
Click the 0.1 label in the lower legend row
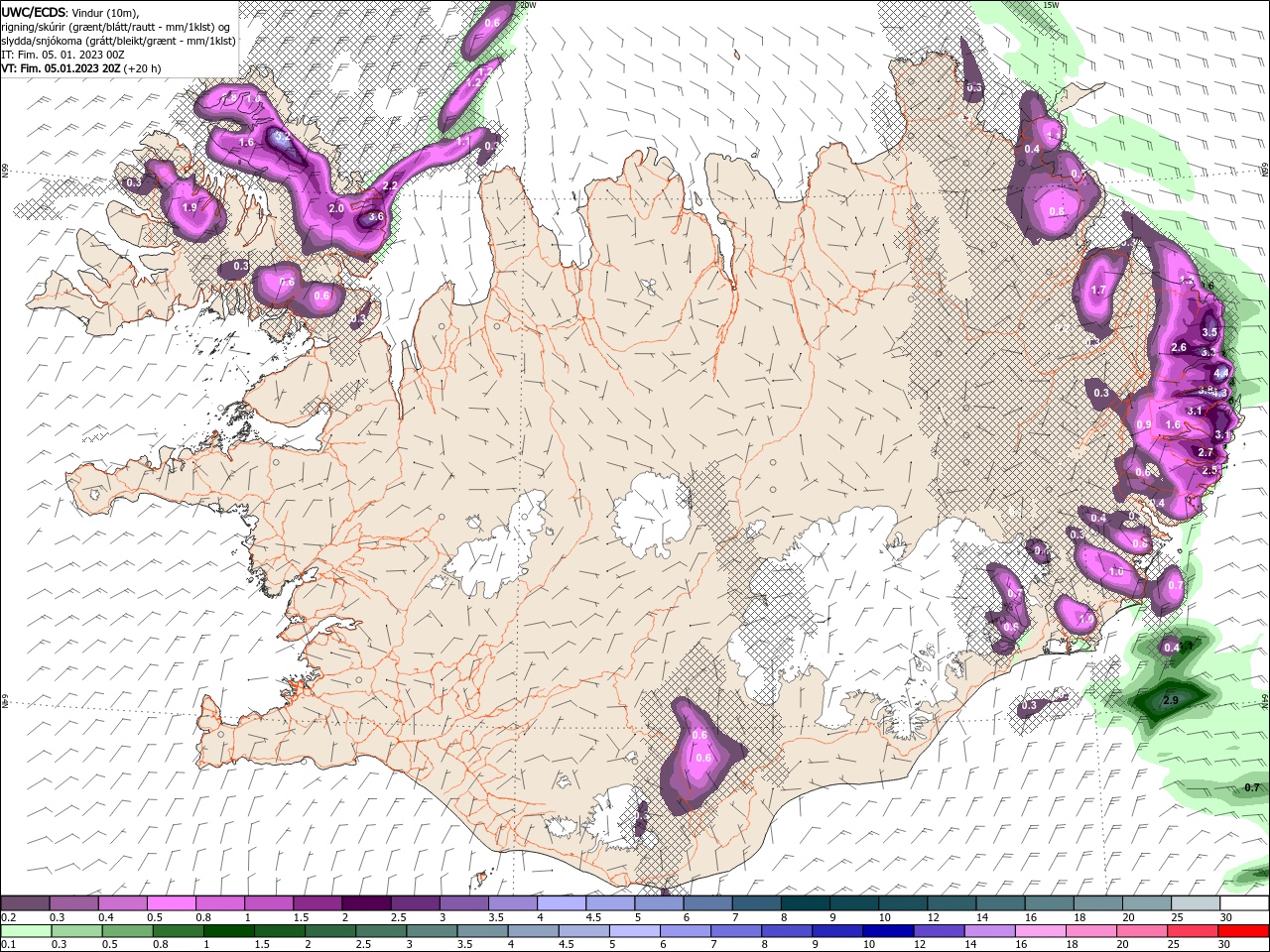coord(7,944)
